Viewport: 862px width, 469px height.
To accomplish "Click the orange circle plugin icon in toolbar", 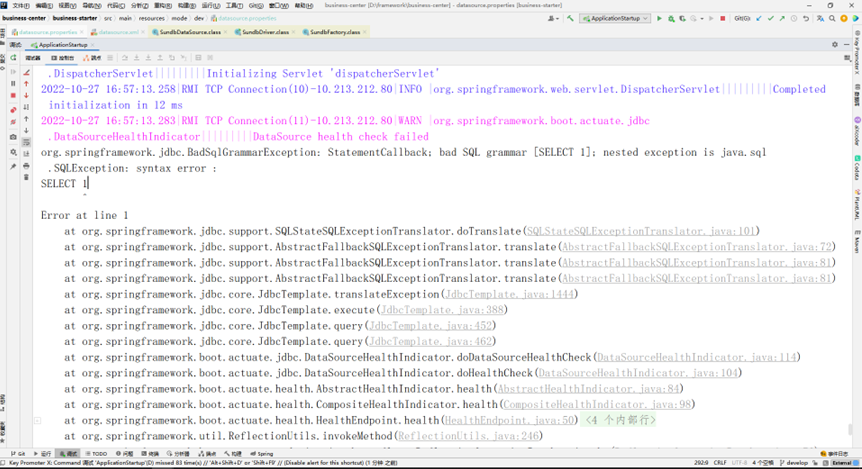I will tap(844, 18).
